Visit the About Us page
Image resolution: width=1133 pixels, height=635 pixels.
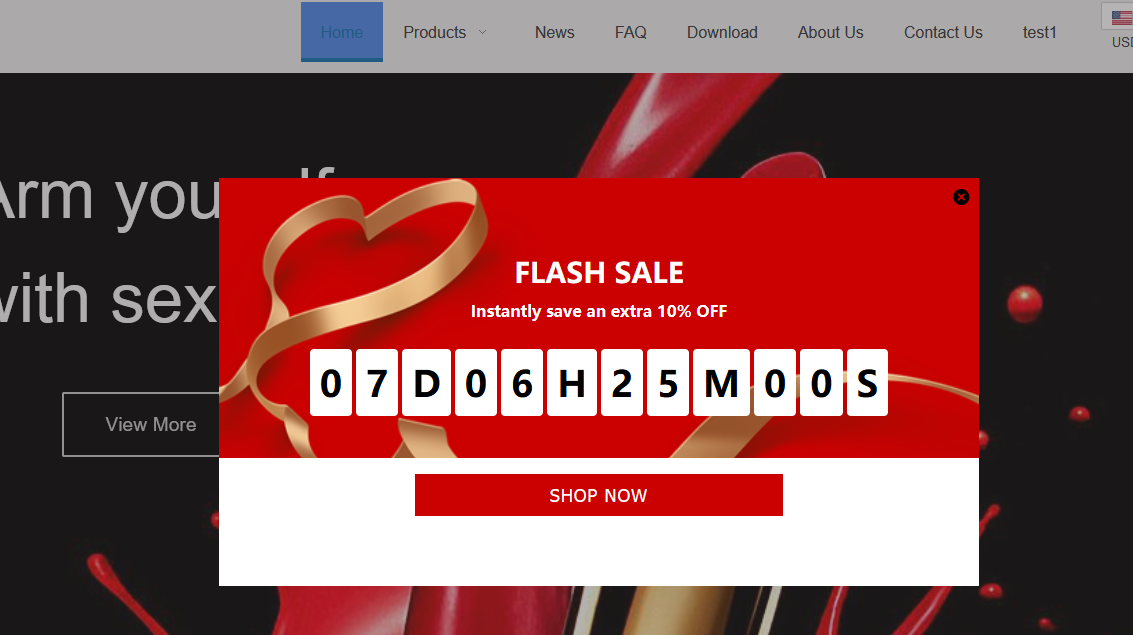(x=830, y=33)
